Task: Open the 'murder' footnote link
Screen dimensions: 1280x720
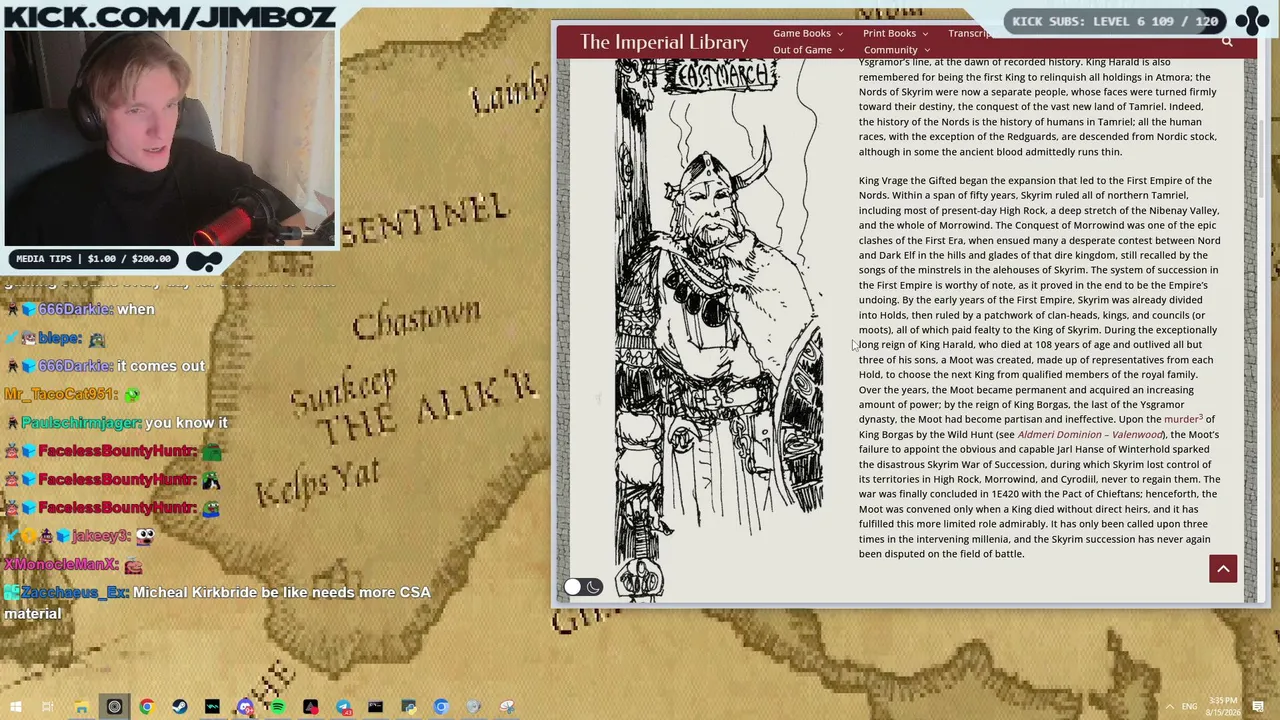Action: (1183, 420)
